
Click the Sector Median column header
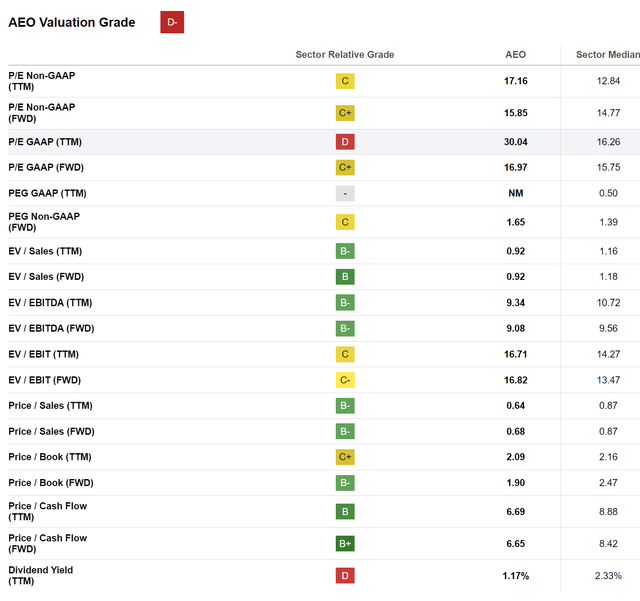[x=608, y=55]
